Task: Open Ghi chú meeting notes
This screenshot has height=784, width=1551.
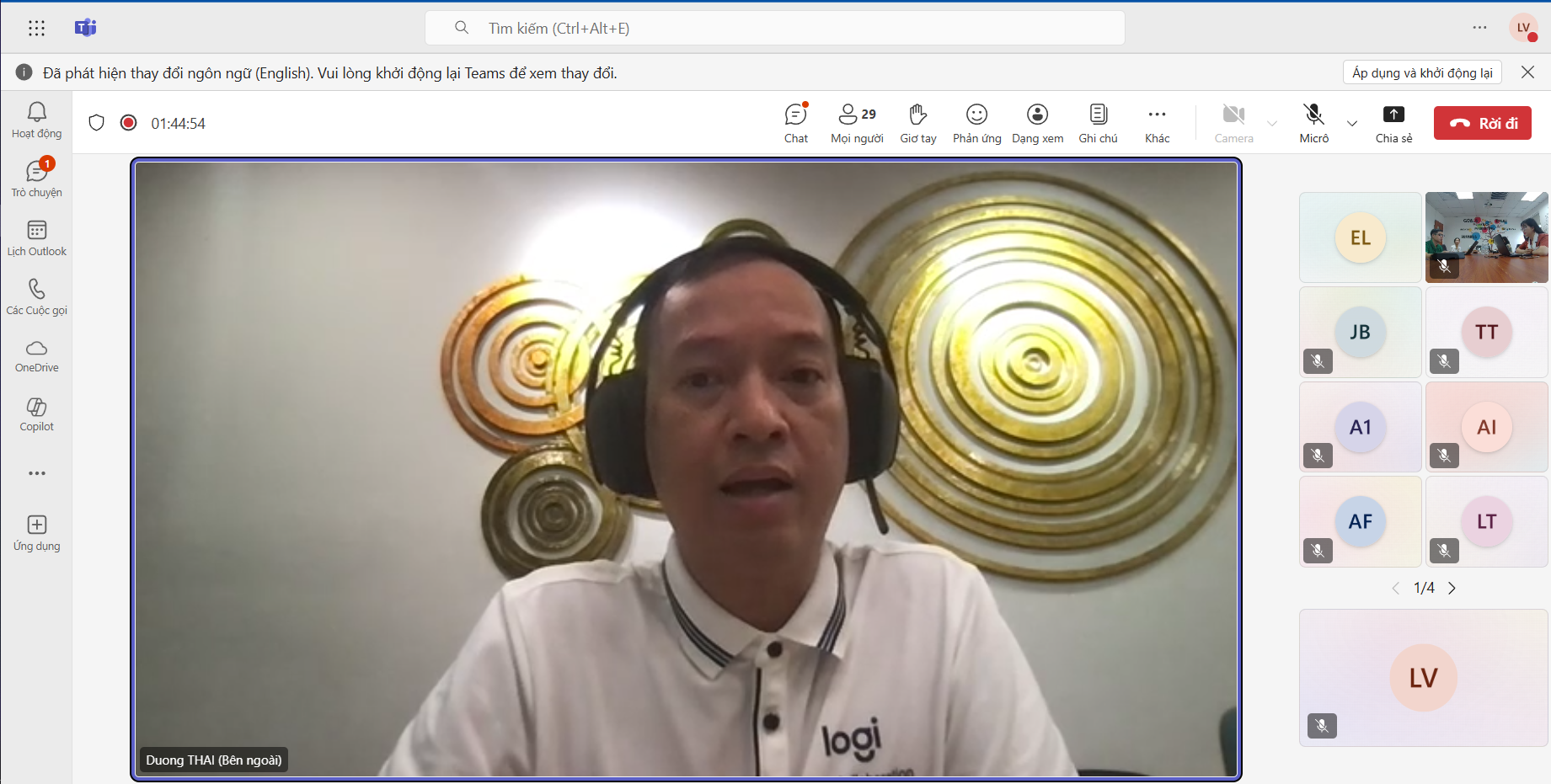Action: click(x=1098, y=123)
